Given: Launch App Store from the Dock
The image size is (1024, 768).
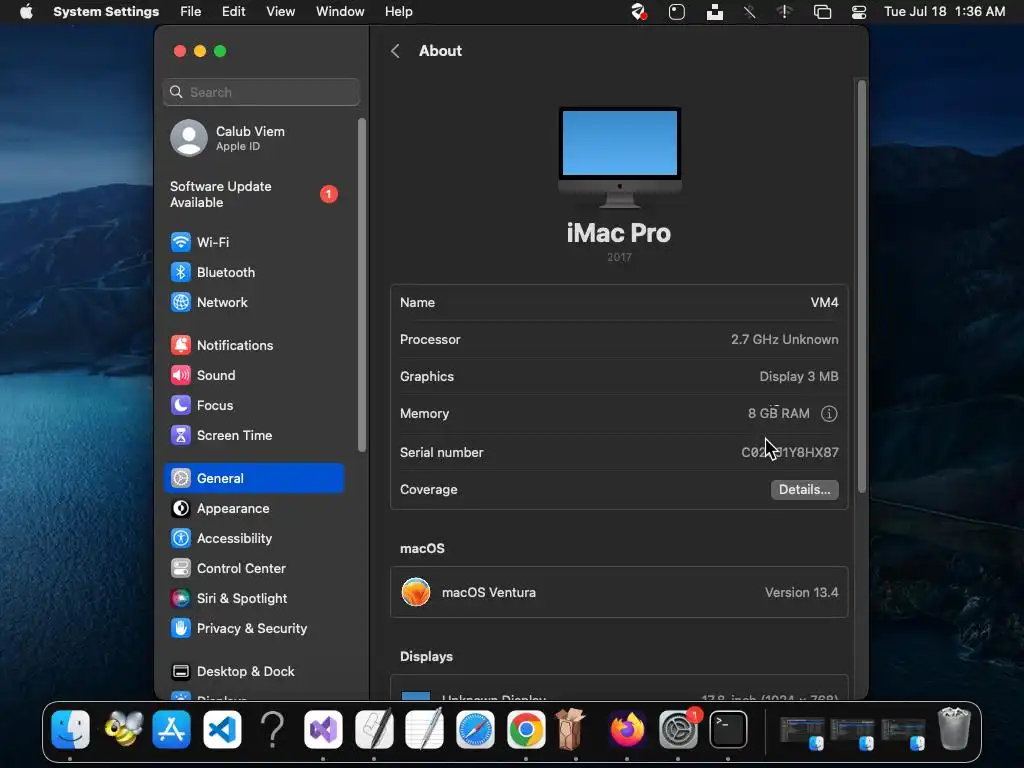Looking at the screenshot, I should [172, 729].
